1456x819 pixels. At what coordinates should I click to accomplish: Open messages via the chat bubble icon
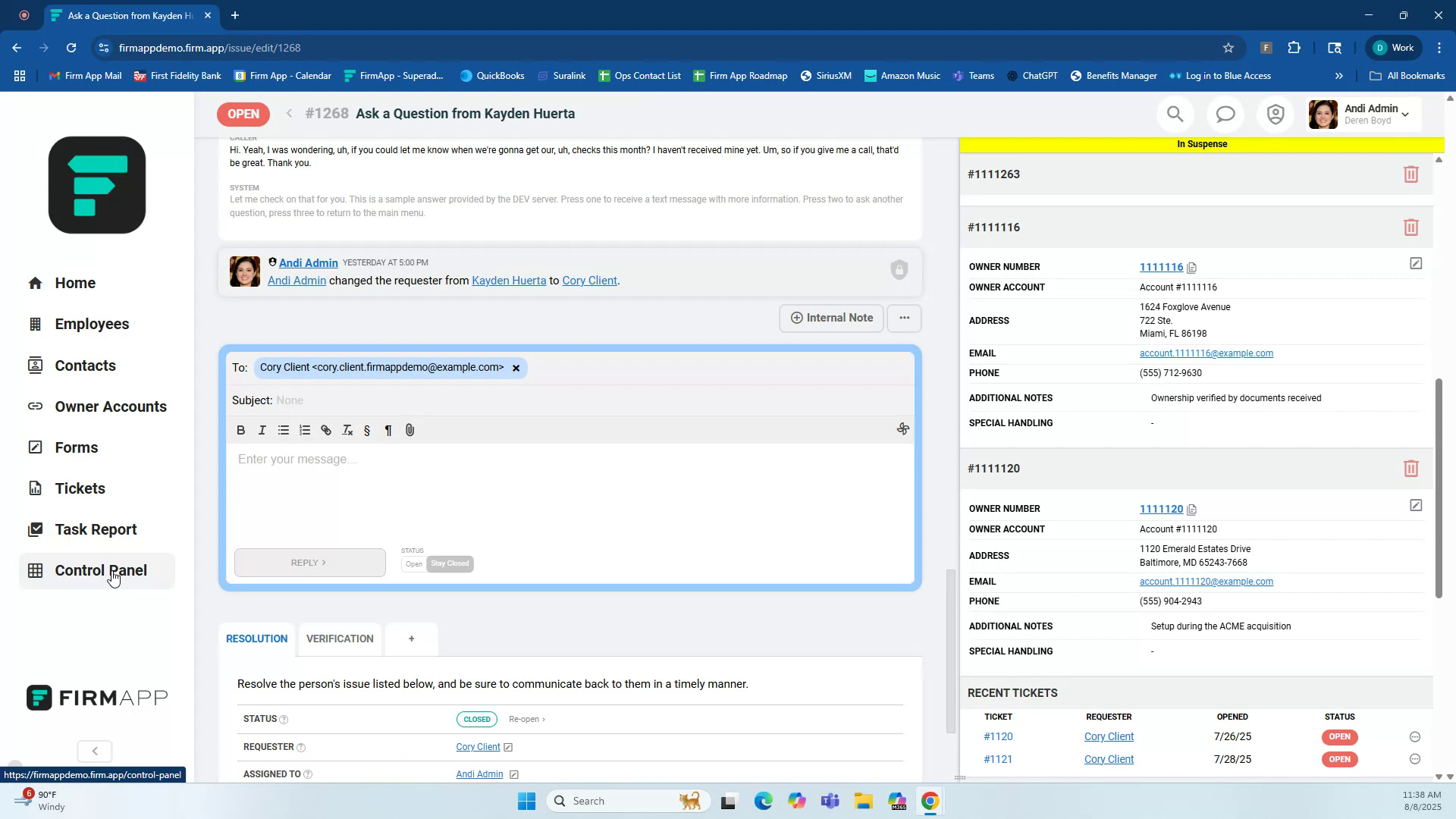(1224, 114)
